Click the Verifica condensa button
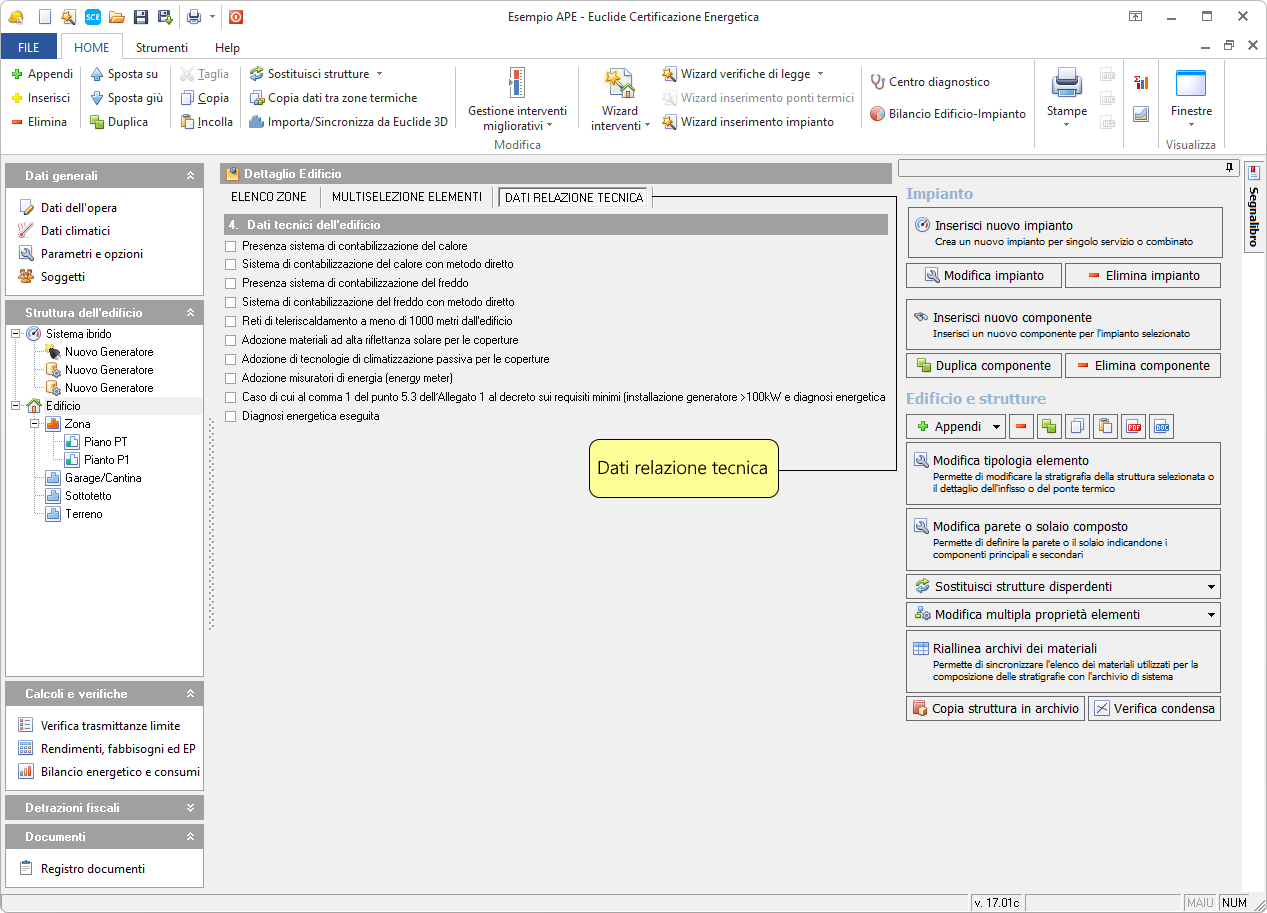 click(1154, 709)
